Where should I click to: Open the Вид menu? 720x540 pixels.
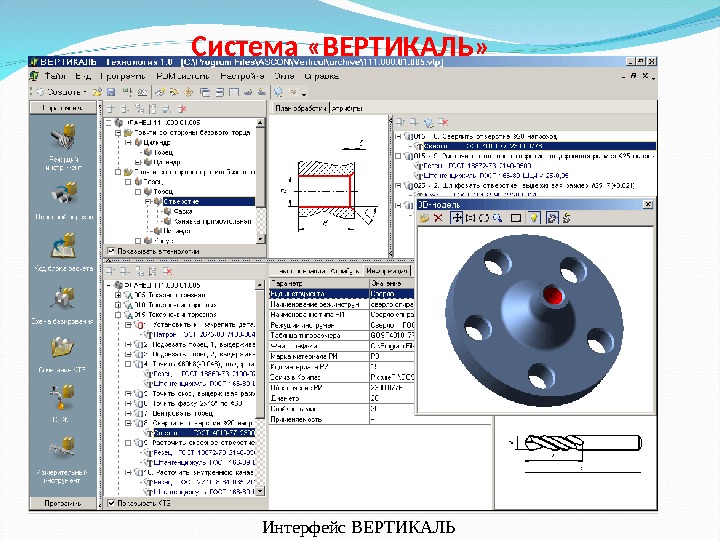[83, 76]
